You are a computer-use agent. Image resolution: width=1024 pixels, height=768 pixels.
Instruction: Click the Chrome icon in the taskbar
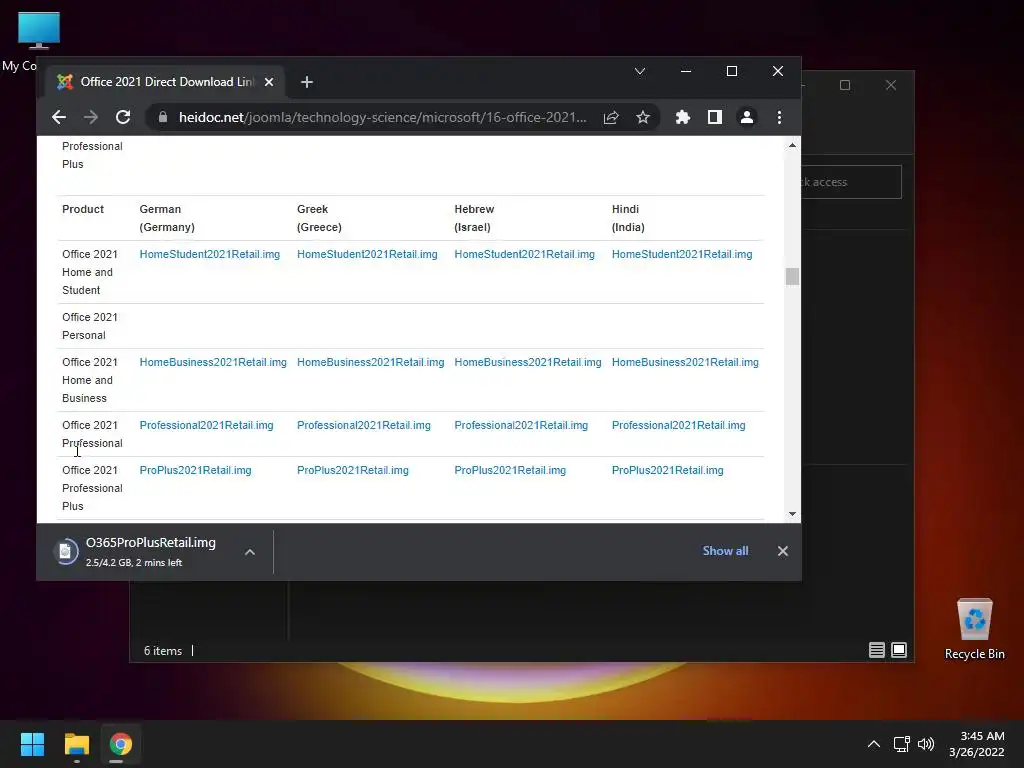tap(120, 744)
